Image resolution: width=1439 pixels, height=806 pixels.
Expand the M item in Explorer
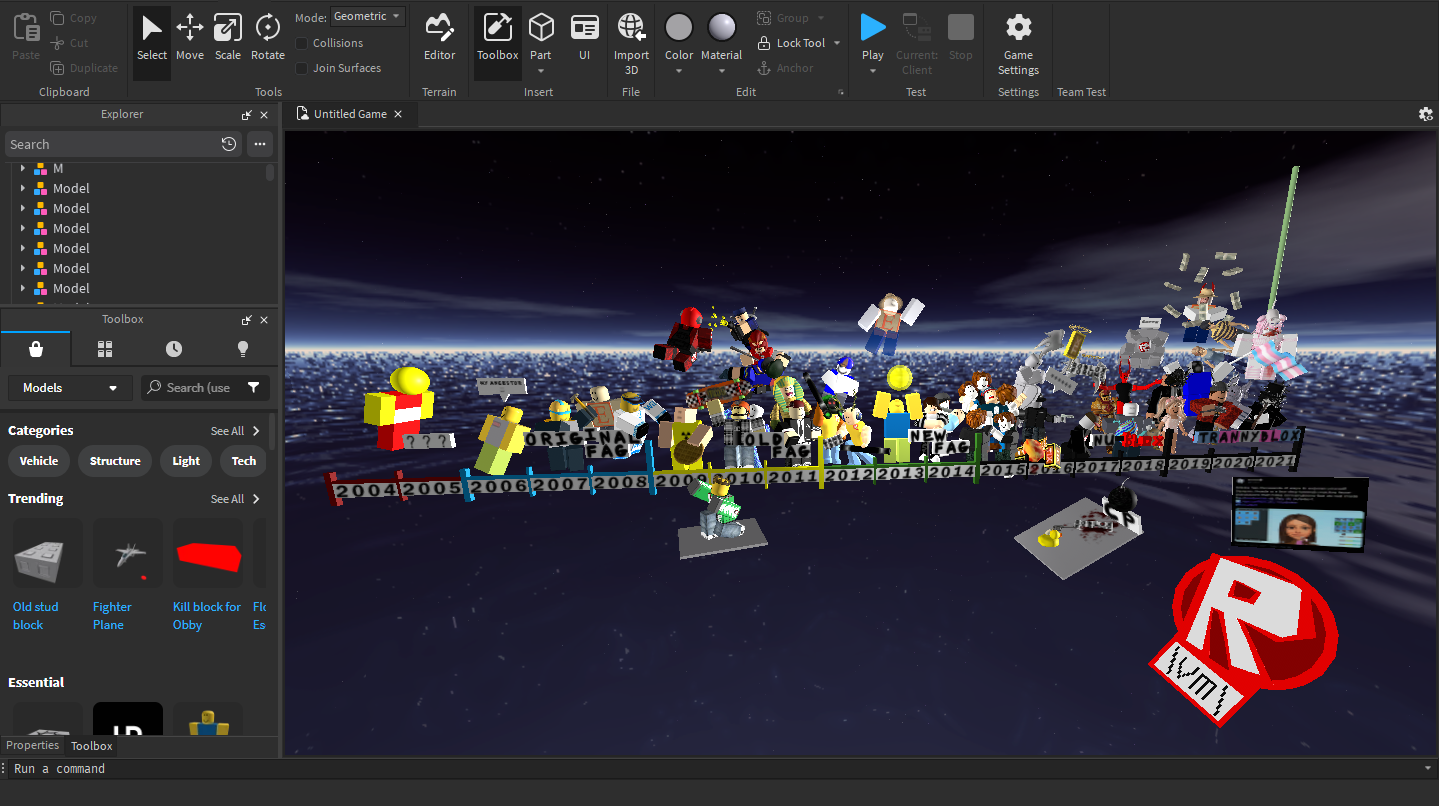tap(22, 168)
